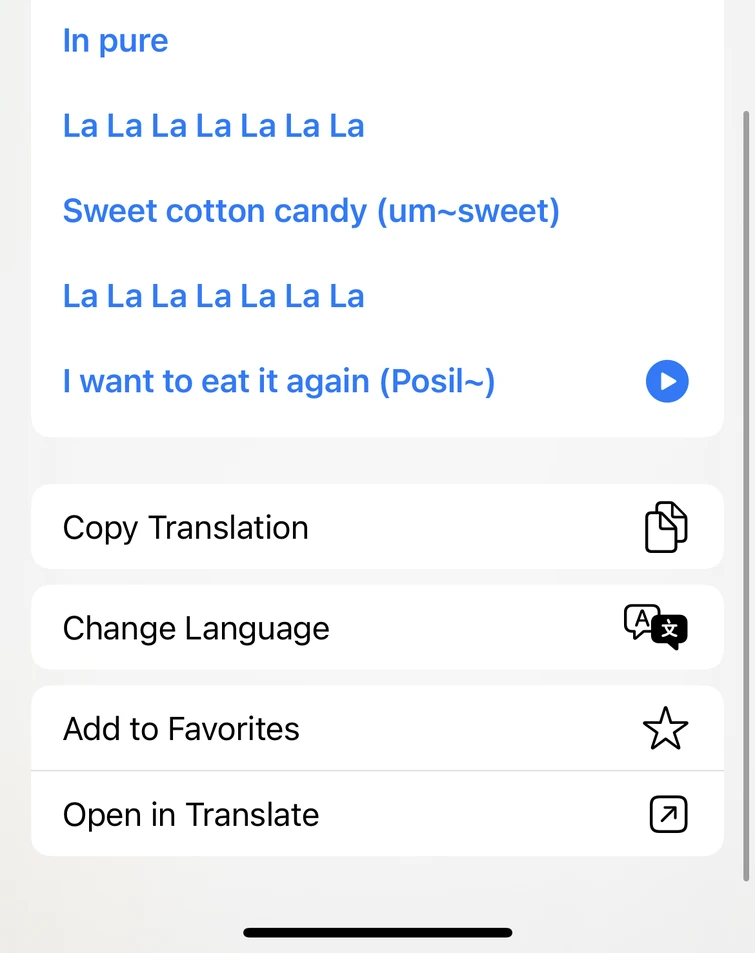The height and width of the screenshot is (953, 755).
Task: Tap the 'A' character in the translate icon
Action: click(644, 619)
